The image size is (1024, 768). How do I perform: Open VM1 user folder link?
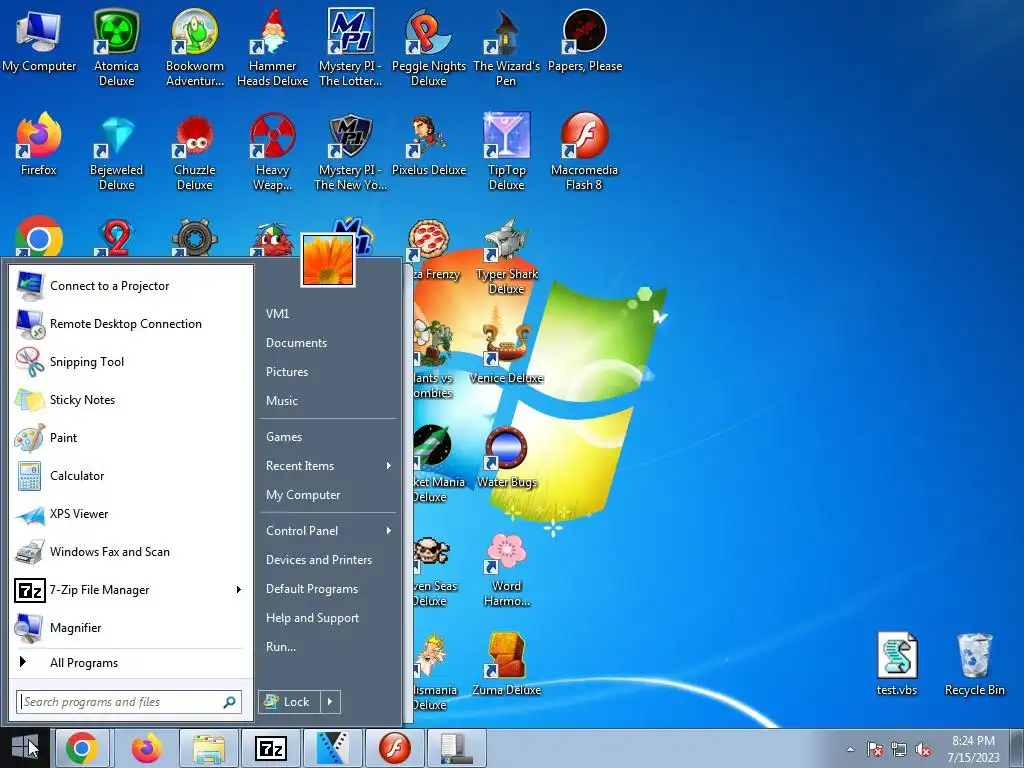pyautogui.click(x=329, y=313)
